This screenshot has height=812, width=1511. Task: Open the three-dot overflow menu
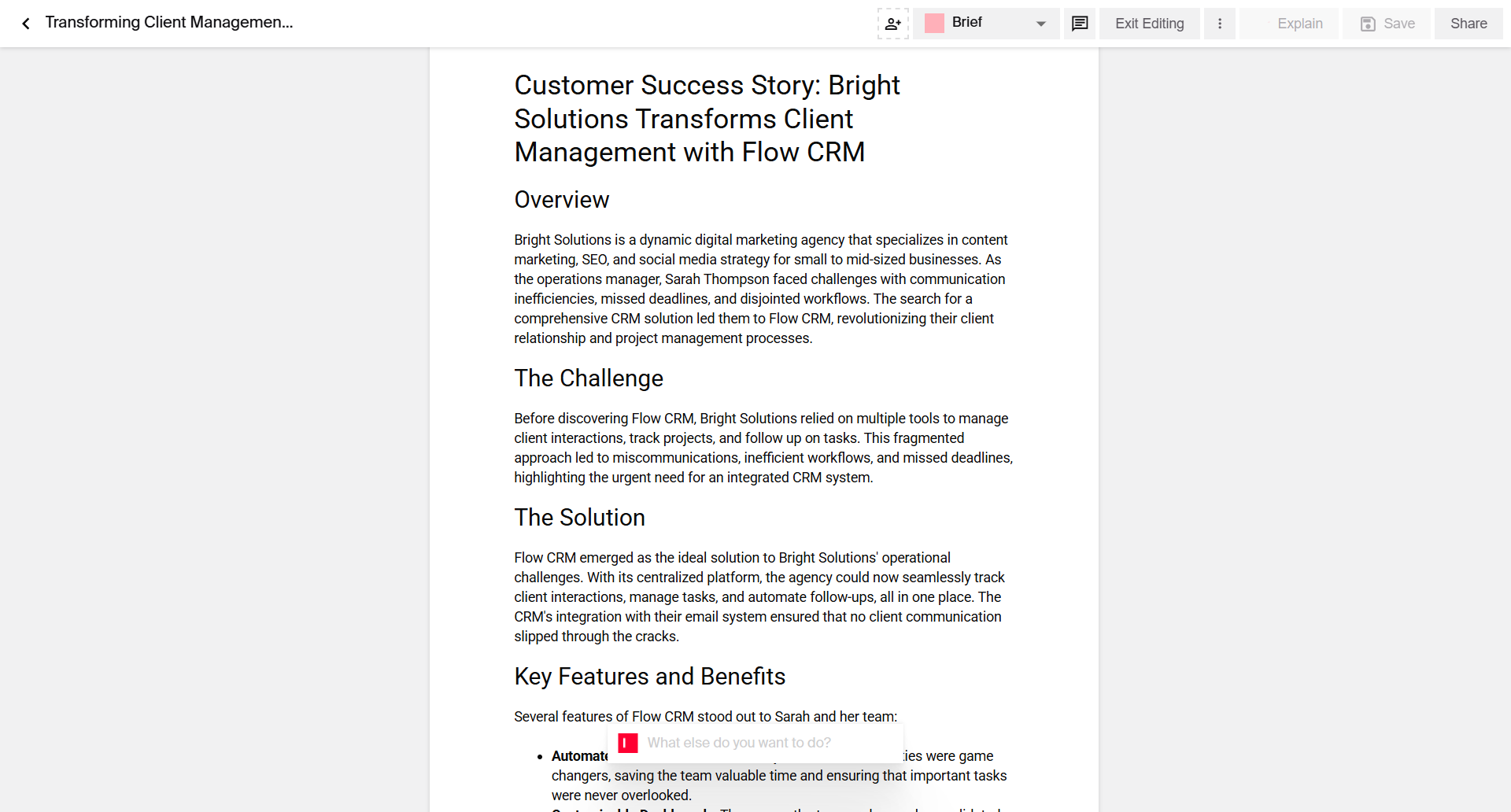pyautogui.click(x=1219, y=24)
